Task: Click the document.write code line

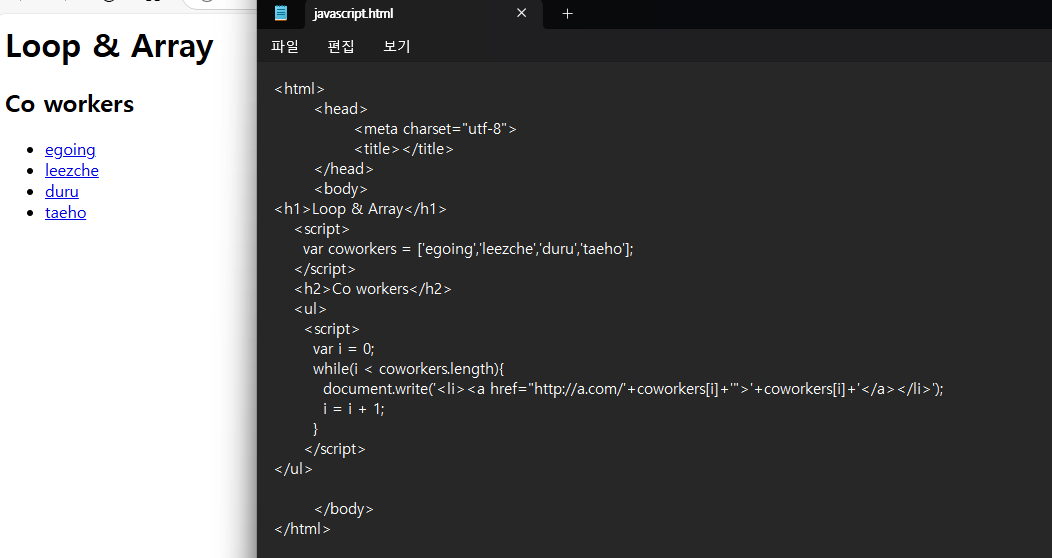Action: [x=633, y=389]
